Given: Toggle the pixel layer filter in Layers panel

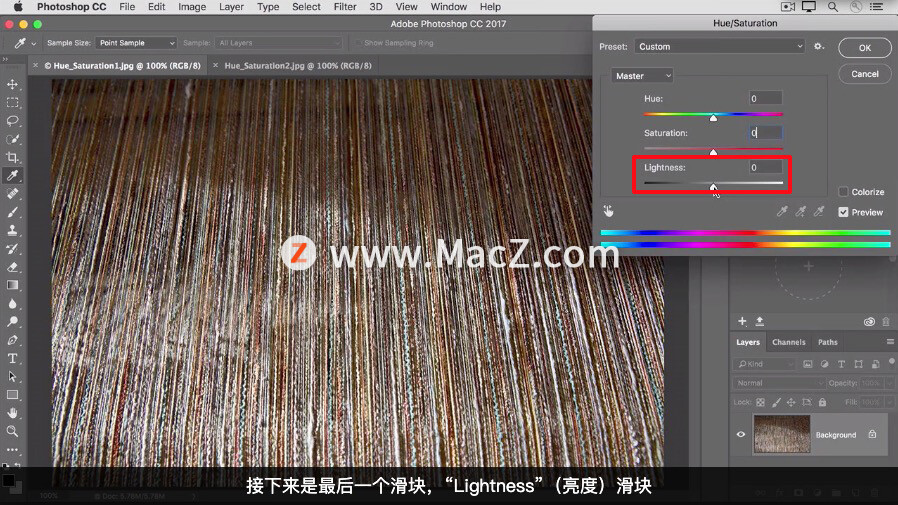Looking at the screenshot, I should pyautogui.click(x=808, y=364).
